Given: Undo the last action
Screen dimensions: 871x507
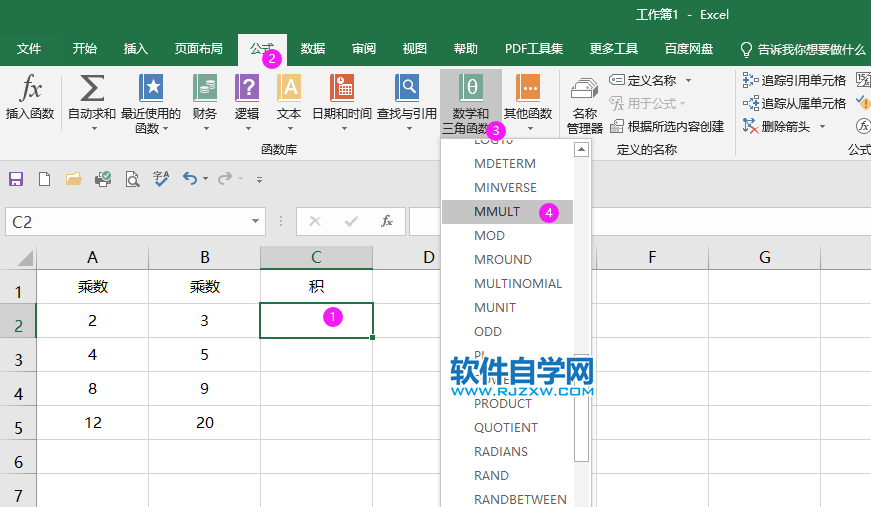Looking at the screenshot, I should pyautogui.click(x=190, y=179).
